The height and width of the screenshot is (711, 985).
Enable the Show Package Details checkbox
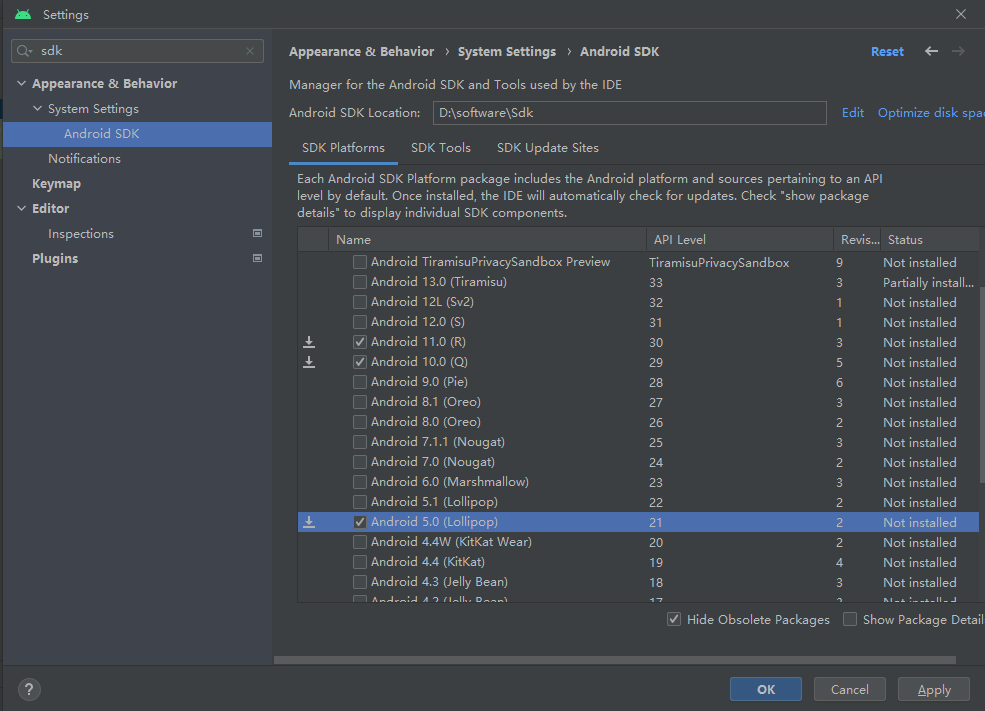click(850, 619)
